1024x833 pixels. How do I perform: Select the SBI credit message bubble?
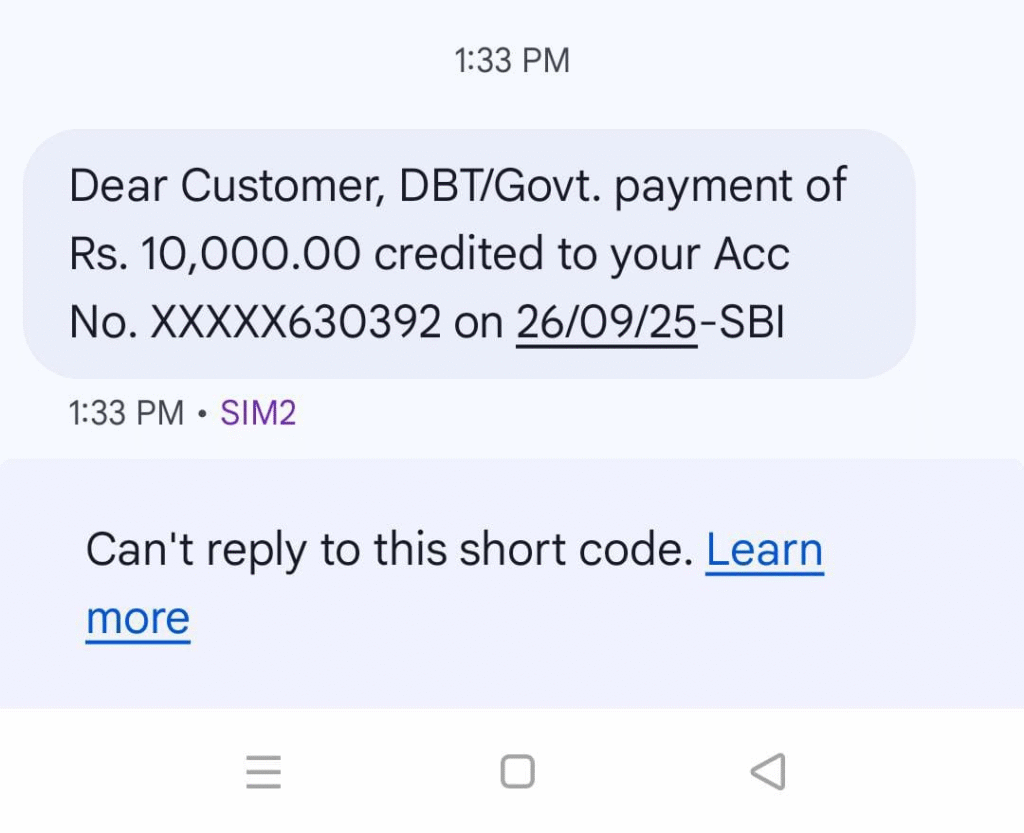tap(468, 254)
